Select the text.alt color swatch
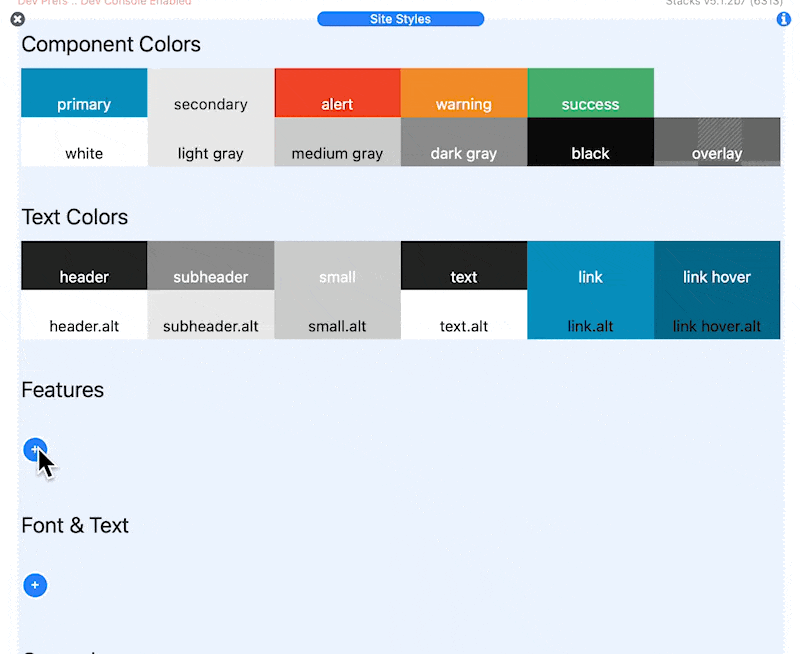The height and width of the screenshot is (654, 800). [464, 315]
